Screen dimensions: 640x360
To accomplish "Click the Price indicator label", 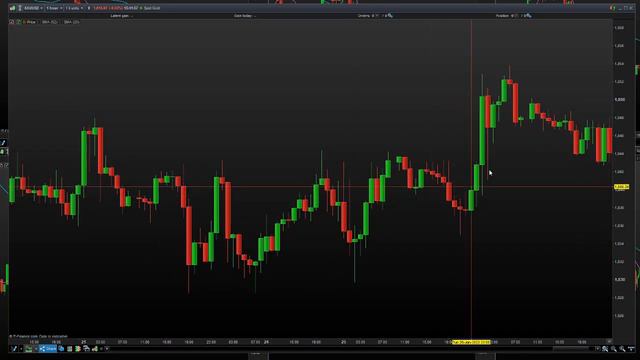I will (x=30, y=22).
